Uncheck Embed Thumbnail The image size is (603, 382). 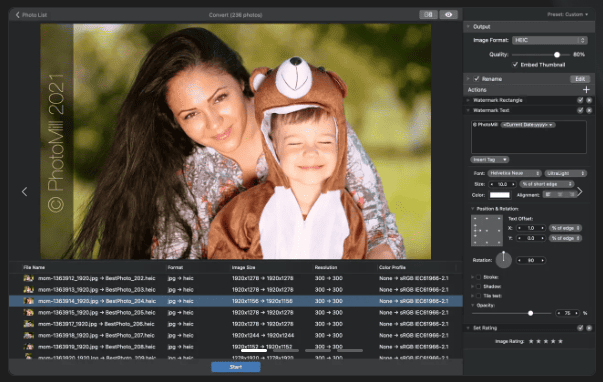(515, 65)
